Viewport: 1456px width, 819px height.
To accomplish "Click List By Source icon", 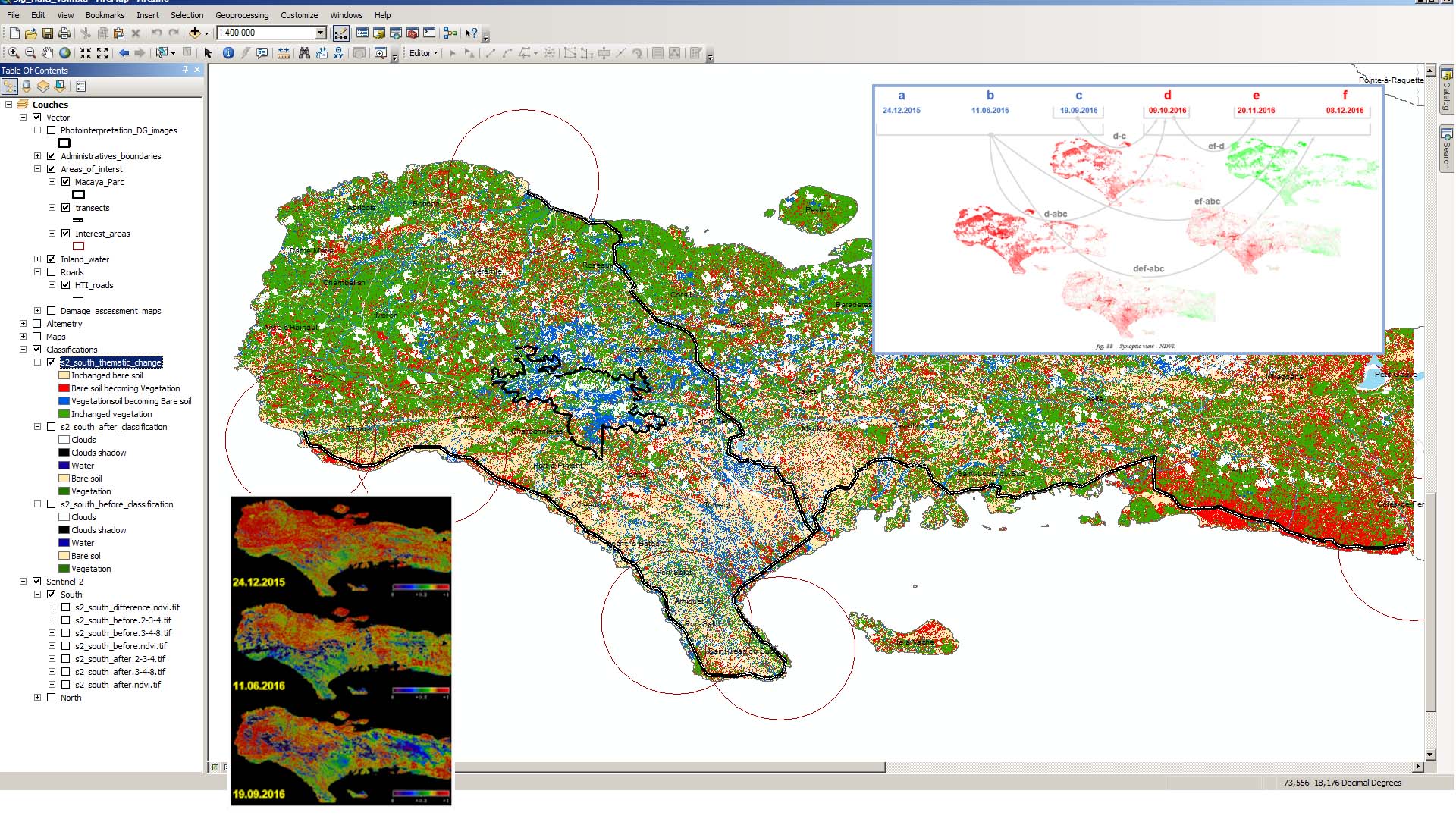I will pos(27,86).
